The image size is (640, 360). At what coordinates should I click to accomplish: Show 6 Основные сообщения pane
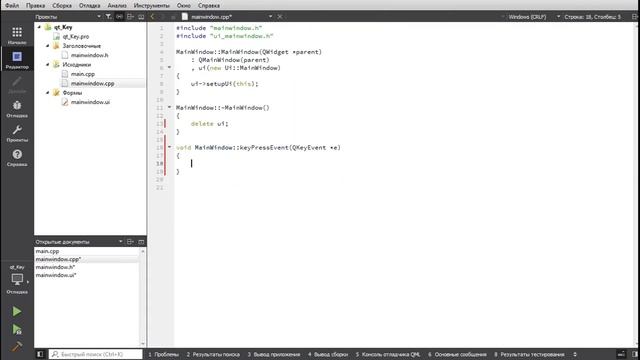(457, 354)
